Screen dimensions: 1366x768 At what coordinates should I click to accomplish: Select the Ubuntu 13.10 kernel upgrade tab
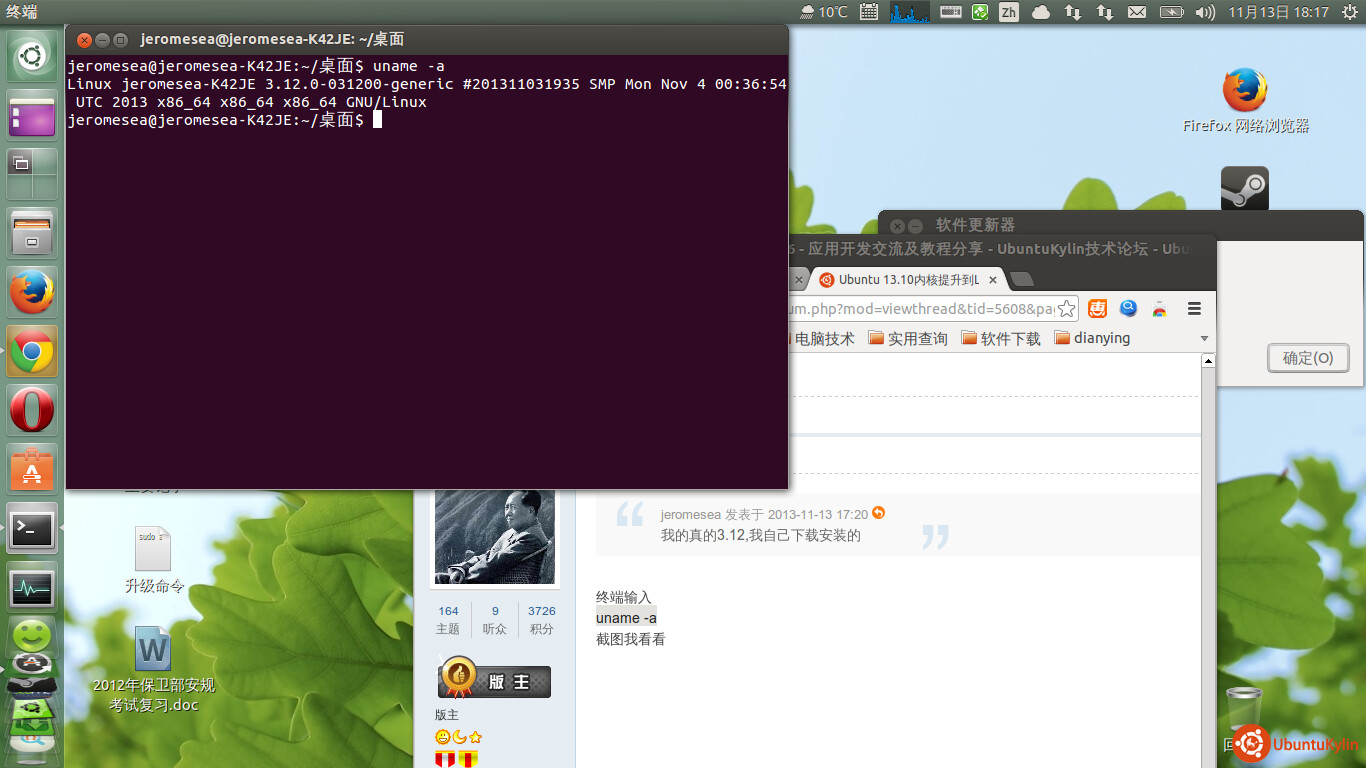point(907,280)
